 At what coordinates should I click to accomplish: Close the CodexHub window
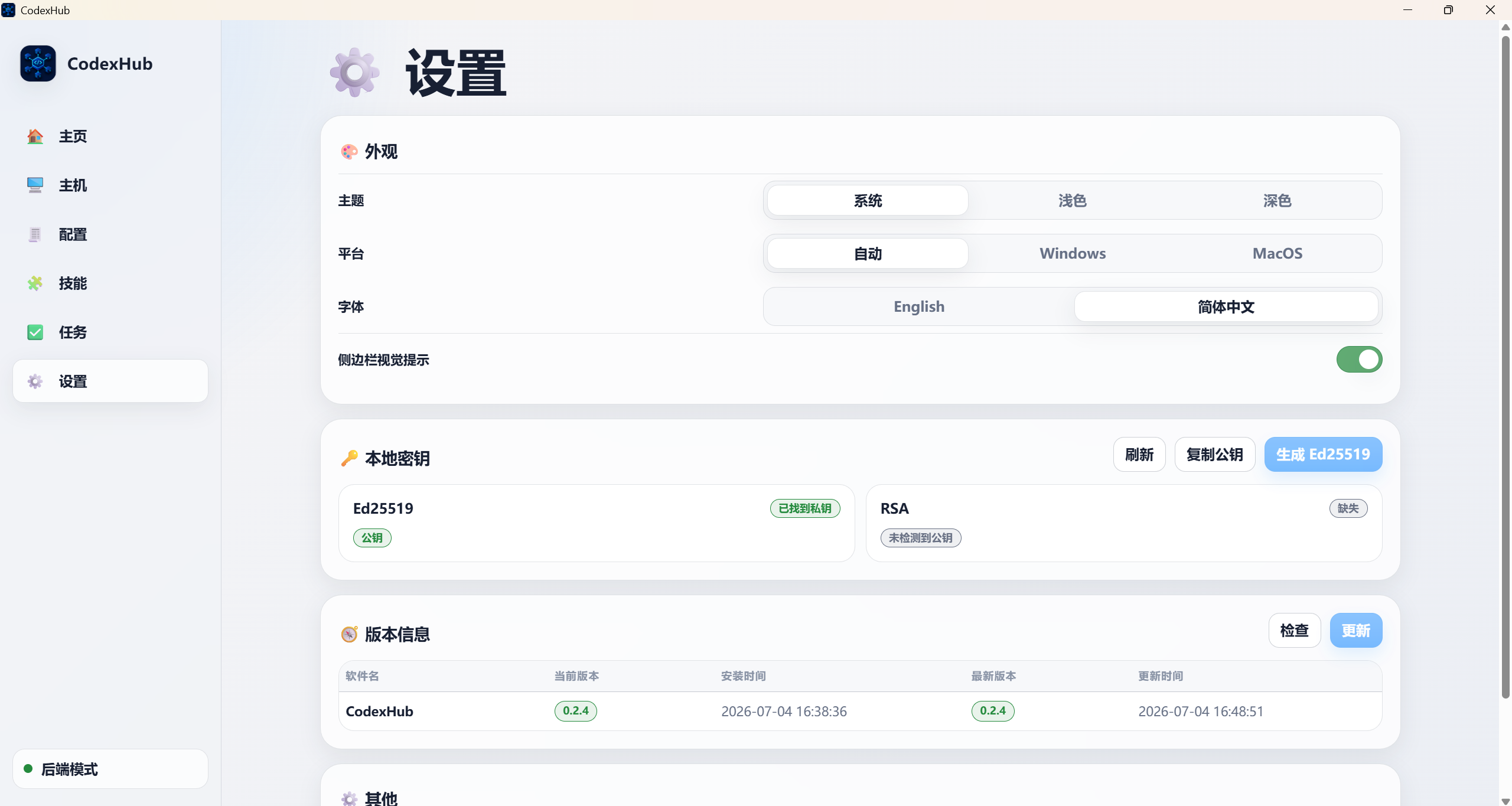coord(1490,10)
